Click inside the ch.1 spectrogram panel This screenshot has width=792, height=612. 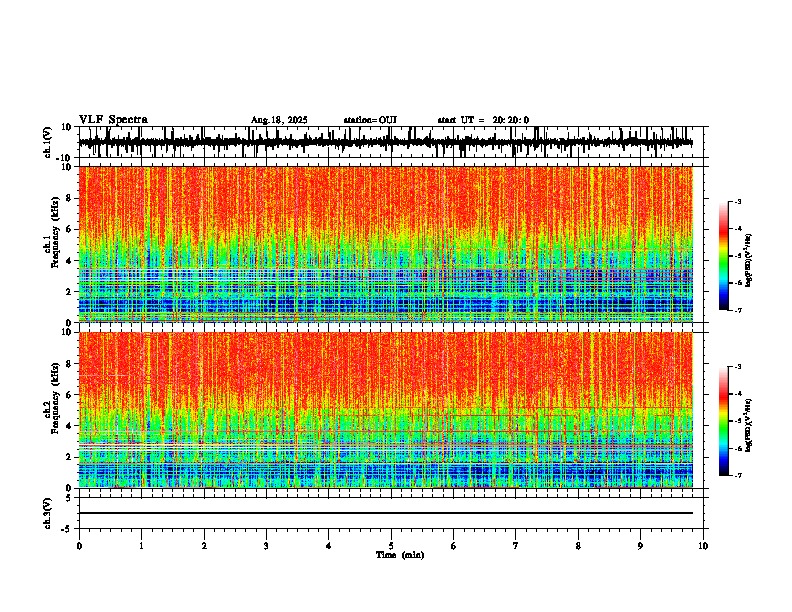385,244
